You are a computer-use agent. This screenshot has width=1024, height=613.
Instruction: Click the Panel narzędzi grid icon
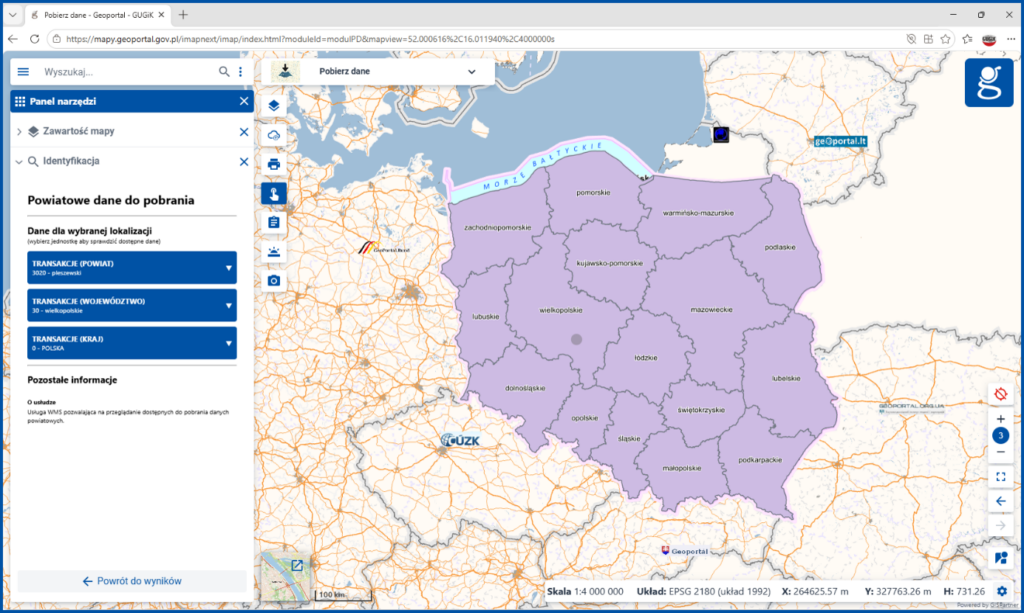click(20, 101)
